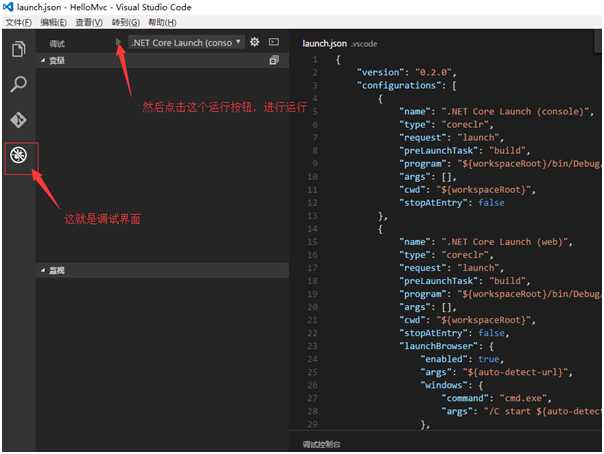Click the "windows" key on line 26
The height and width of the screenshot is (454, 604).
click(446, 385)
